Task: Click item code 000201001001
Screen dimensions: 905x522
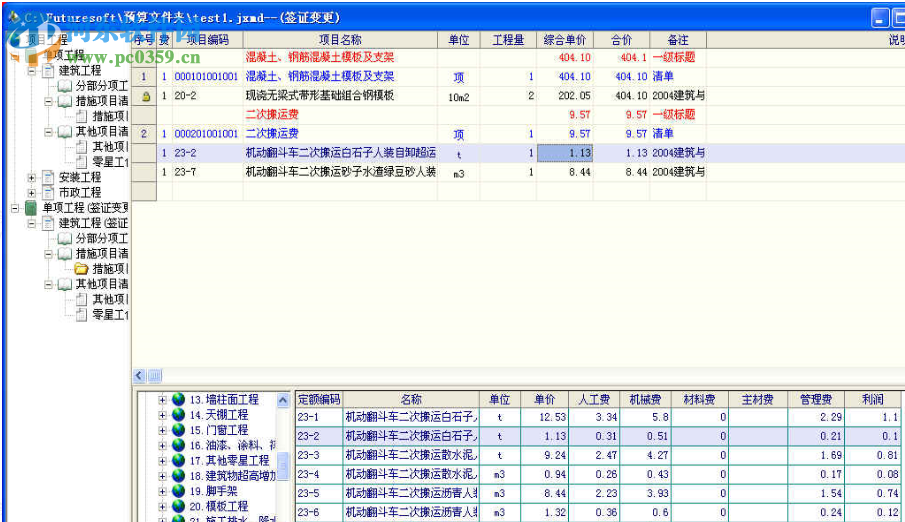Action: coord(206,134)
